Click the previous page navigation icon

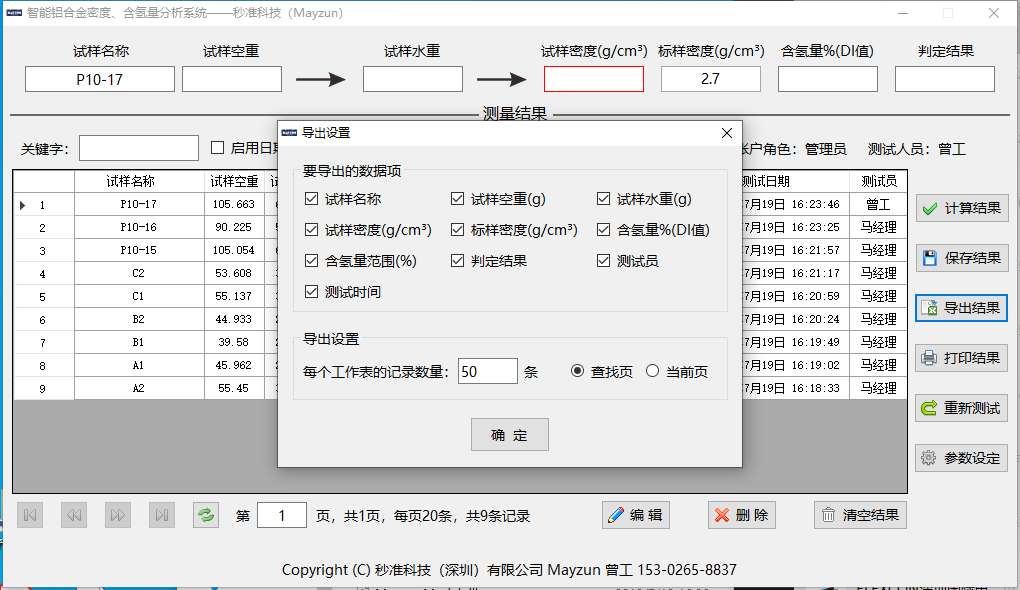(74, 515)
